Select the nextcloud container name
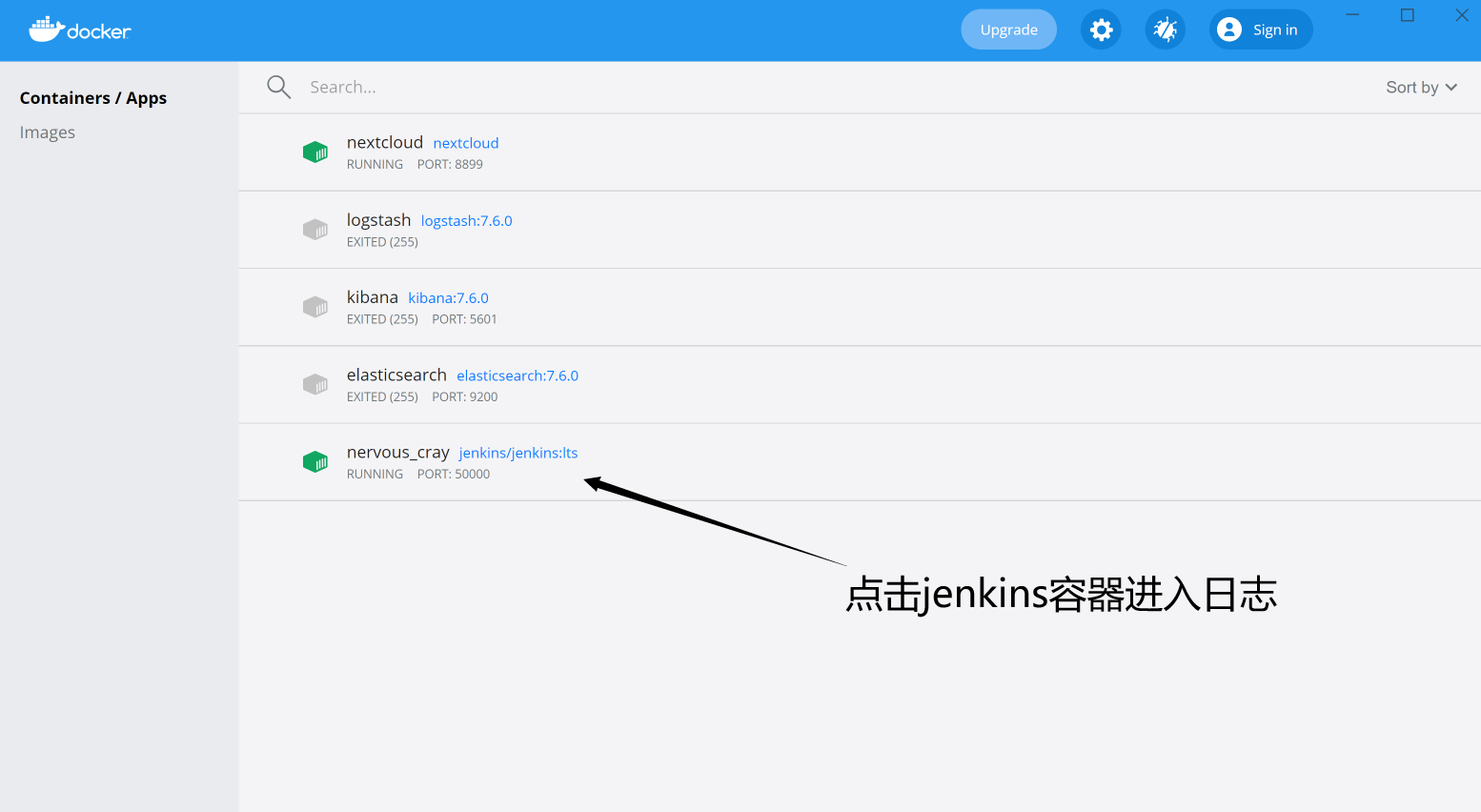Image resolution: width=1481 pixels, height=812 pixels. point(385,142)
